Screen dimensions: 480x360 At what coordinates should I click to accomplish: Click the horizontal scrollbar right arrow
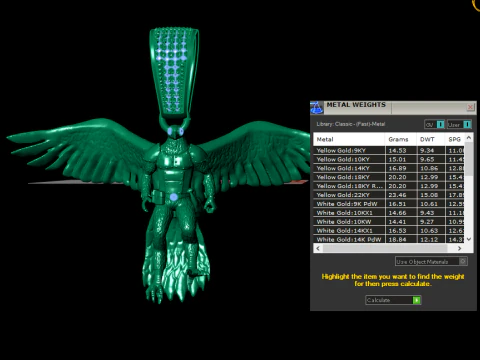(x=460, y=248)
